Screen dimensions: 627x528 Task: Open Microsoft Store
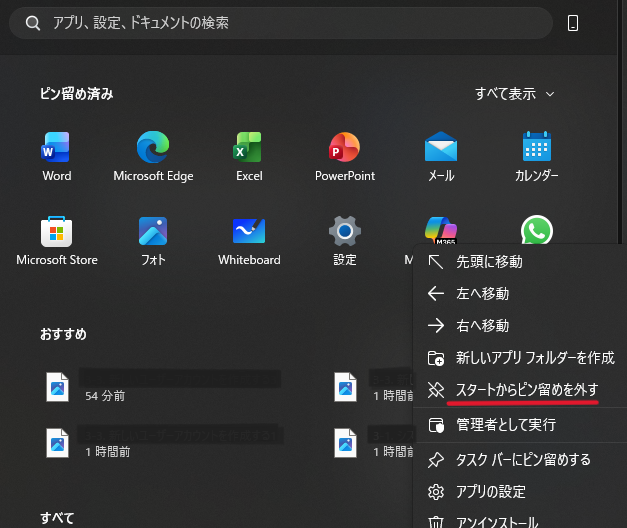(x=57, y=240)
